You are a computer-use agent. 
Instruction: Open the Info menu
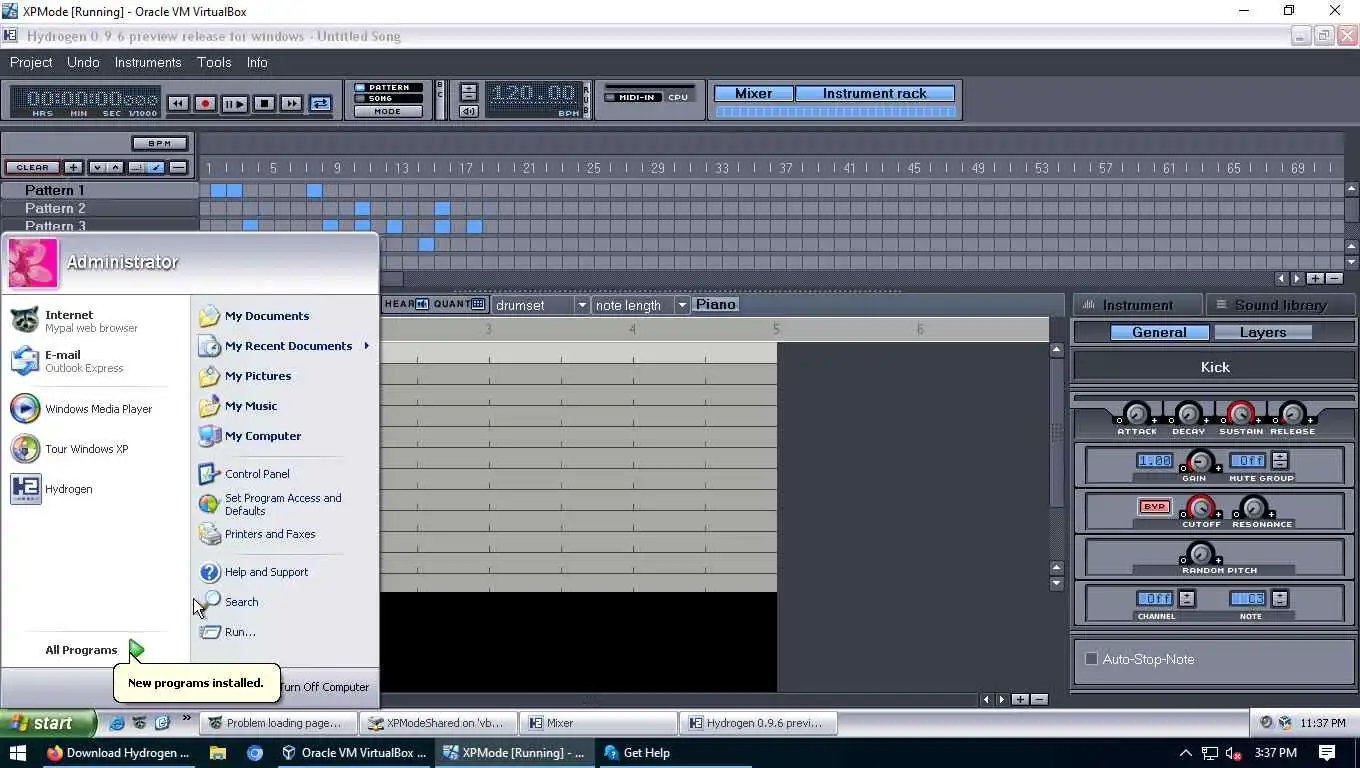pos(257,62)
